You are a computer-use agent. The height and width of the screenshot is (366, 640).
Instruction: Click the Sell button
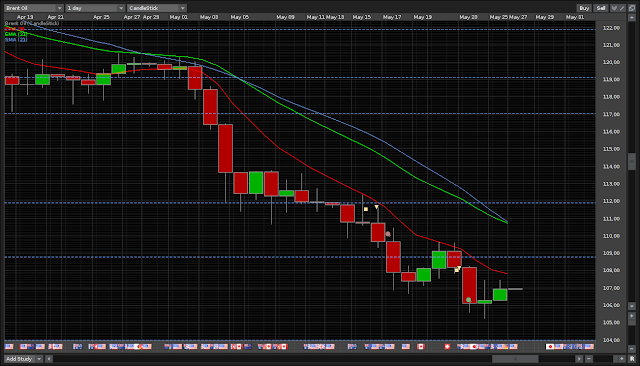[x=601, y=8]
